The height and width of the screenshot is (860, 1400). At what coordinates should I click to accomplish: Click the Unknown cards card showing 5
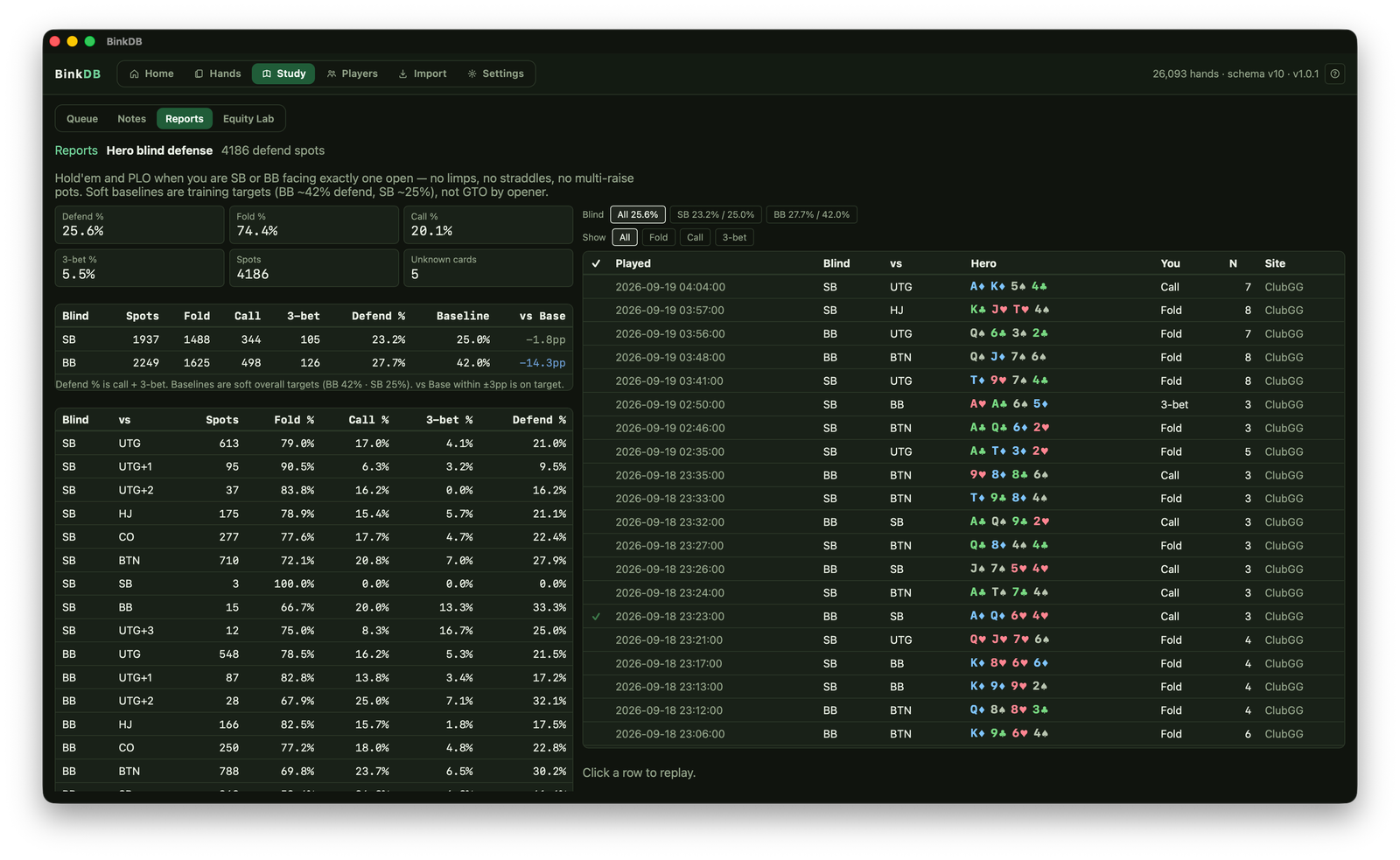click(x=488, y=268)
